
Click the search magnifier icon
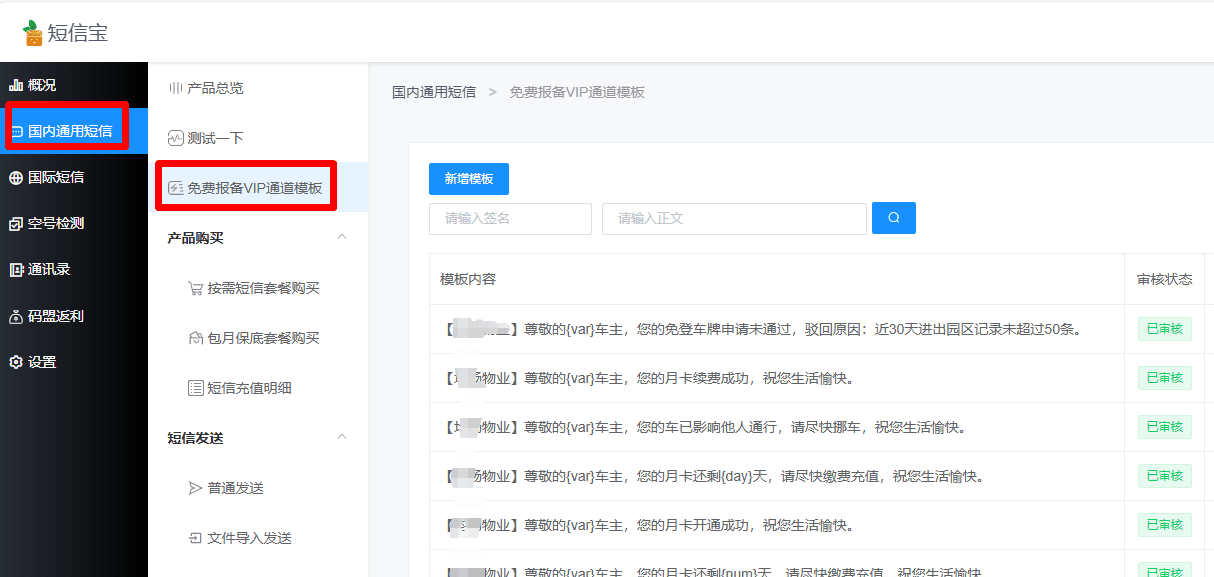pos(893,218)
